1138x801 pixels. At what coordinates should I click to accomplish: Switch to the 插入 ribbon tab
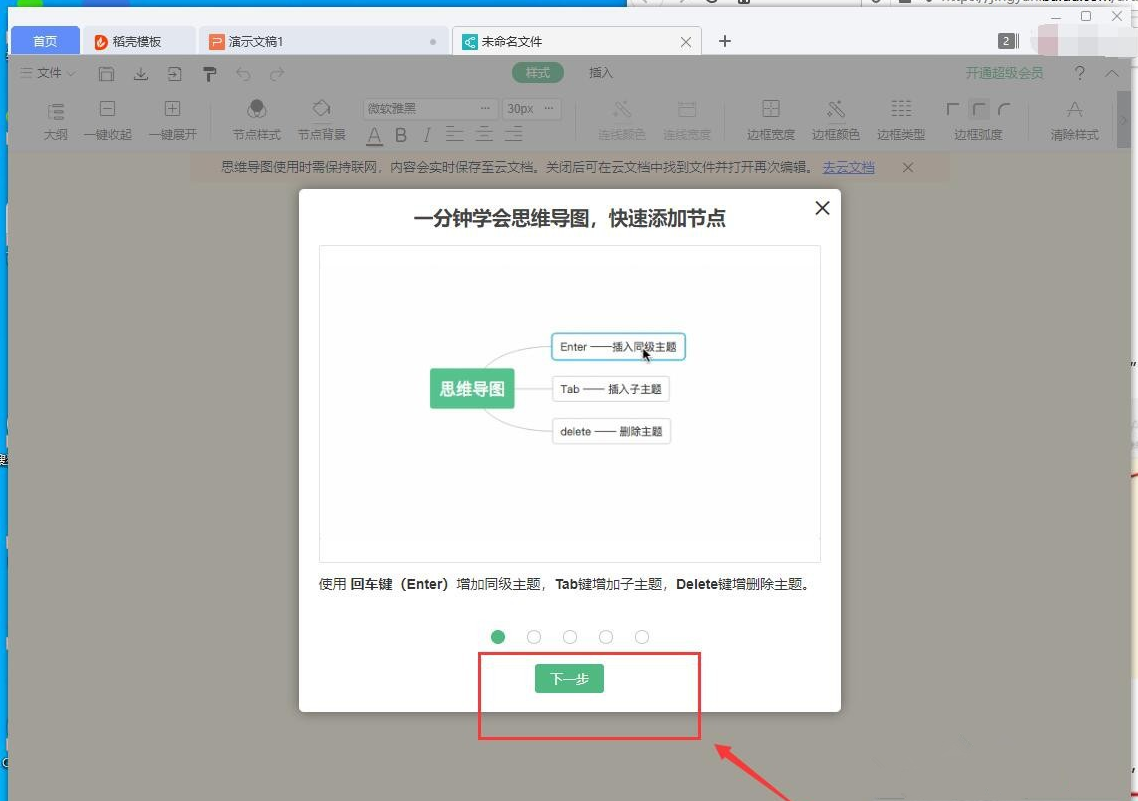[x=600, y=73]
